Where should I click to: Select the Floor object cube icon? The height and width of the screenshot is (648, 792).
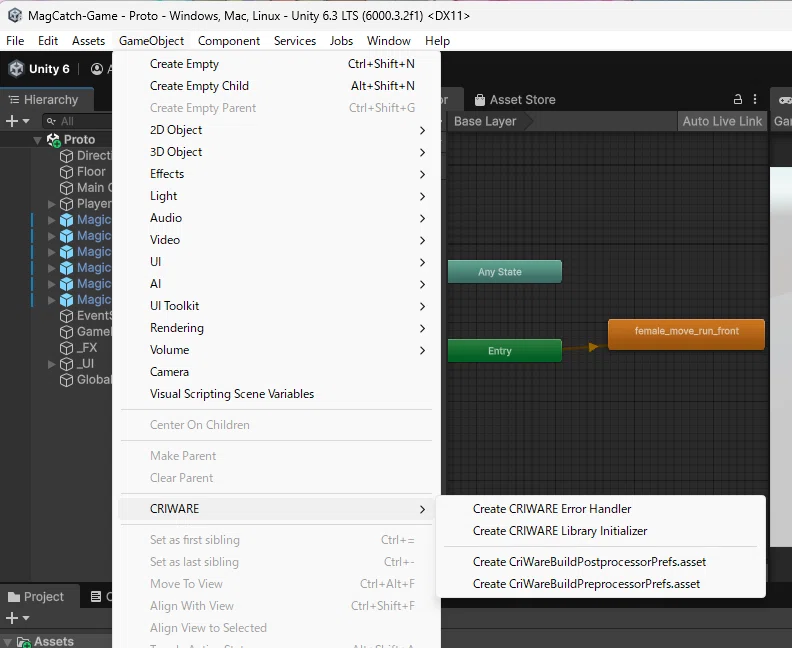click(66, 172)
